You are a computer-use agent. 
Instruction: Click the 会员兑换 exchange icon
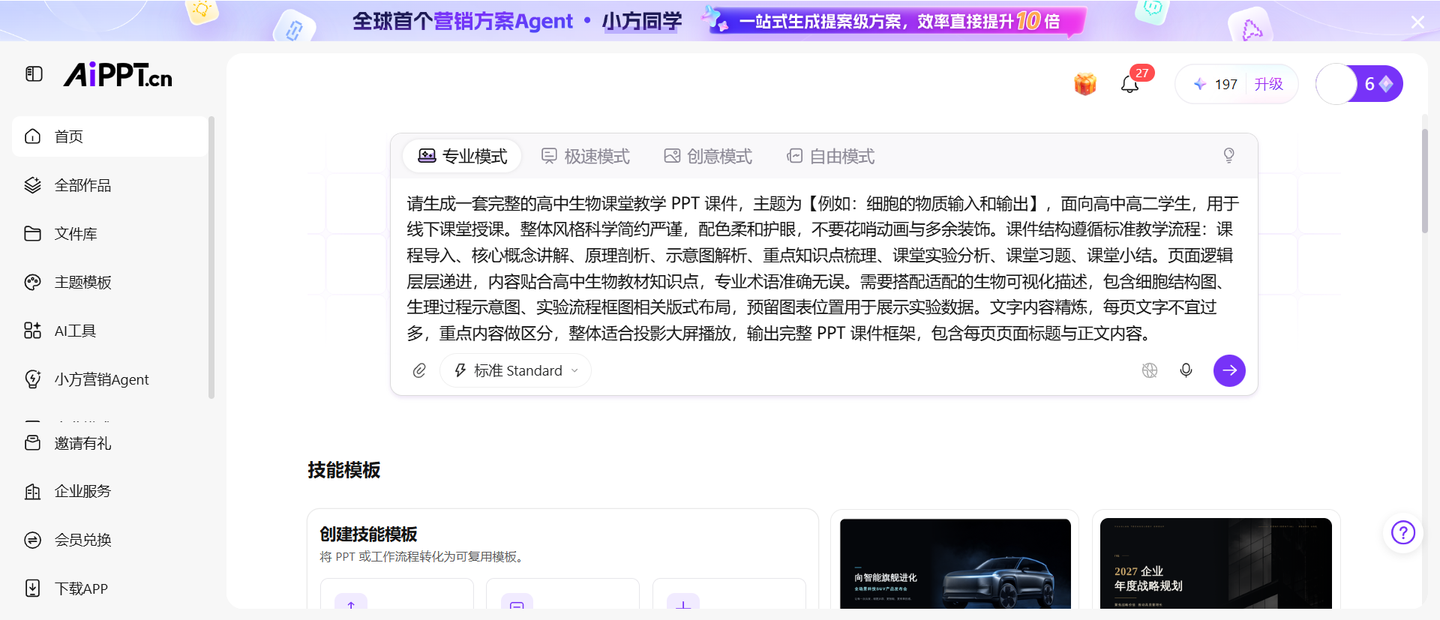tap(33, 540)
